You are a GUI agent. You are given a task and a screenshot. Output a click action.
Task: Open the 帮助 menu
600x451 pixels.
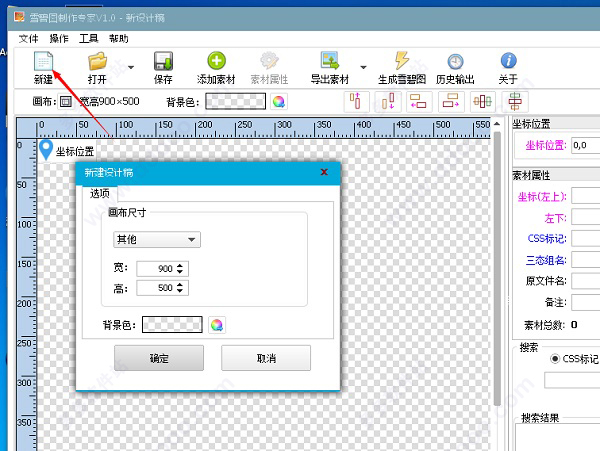point(119,39)
